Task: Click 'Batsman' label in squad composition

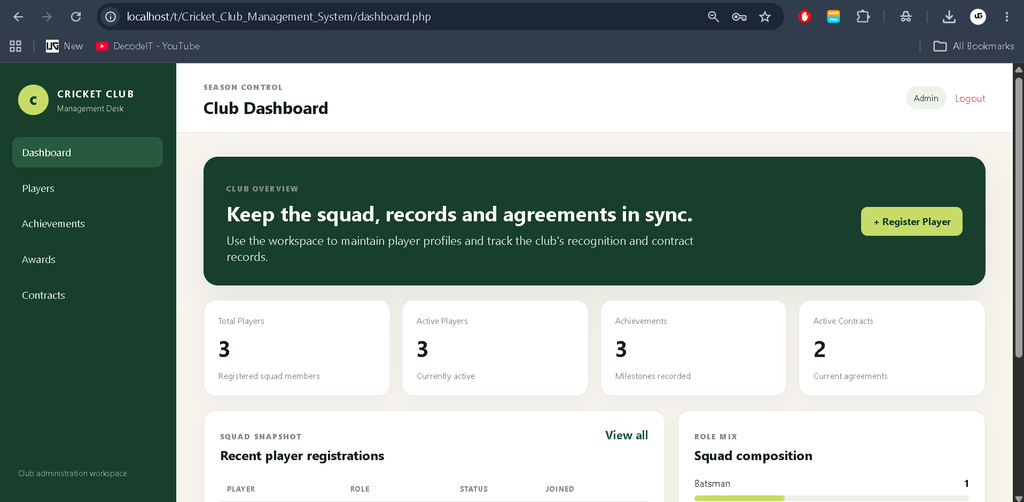Action: coord(712,484)
